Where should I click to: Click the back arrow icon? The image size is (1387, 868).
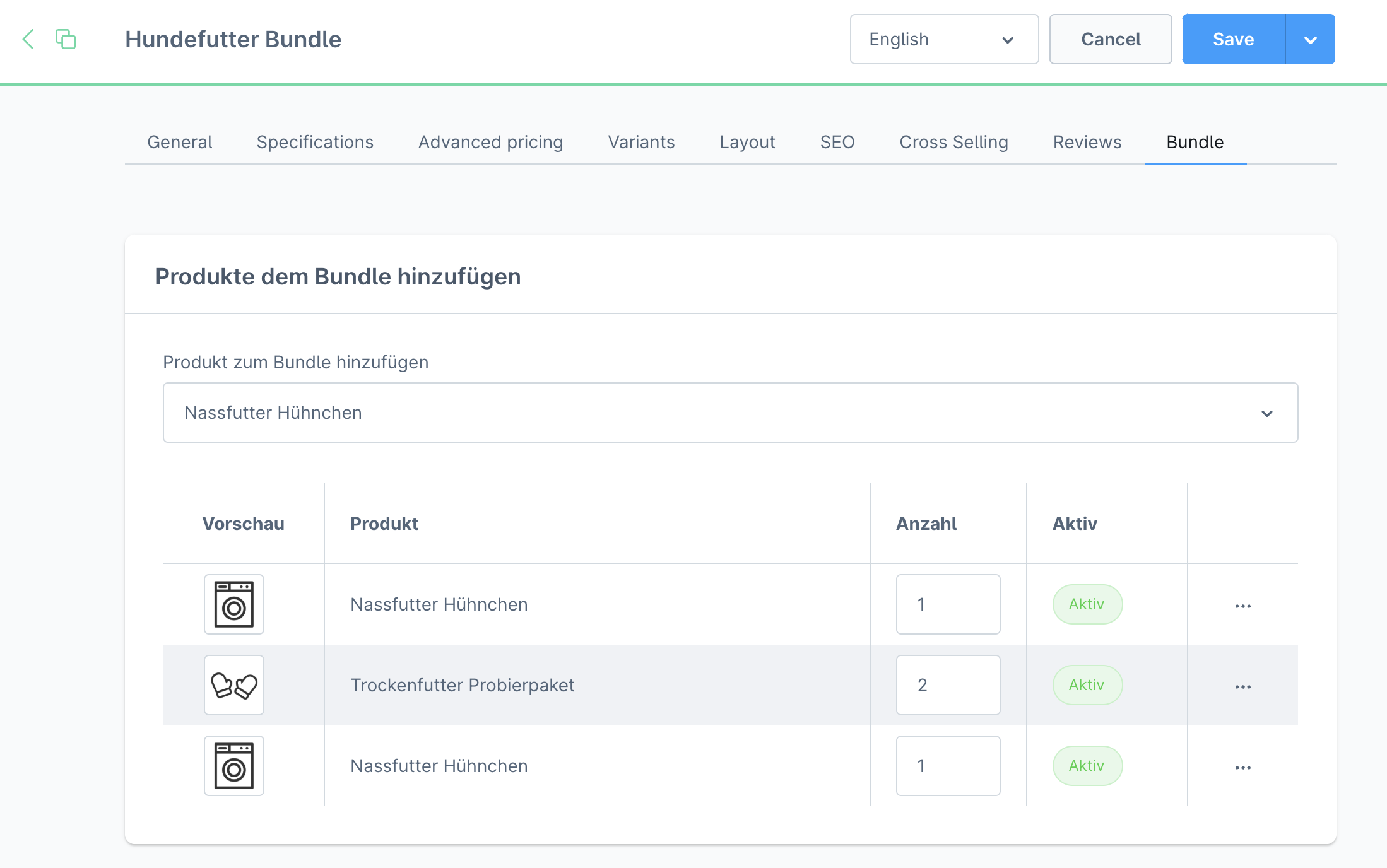click(x=28, y=39)
